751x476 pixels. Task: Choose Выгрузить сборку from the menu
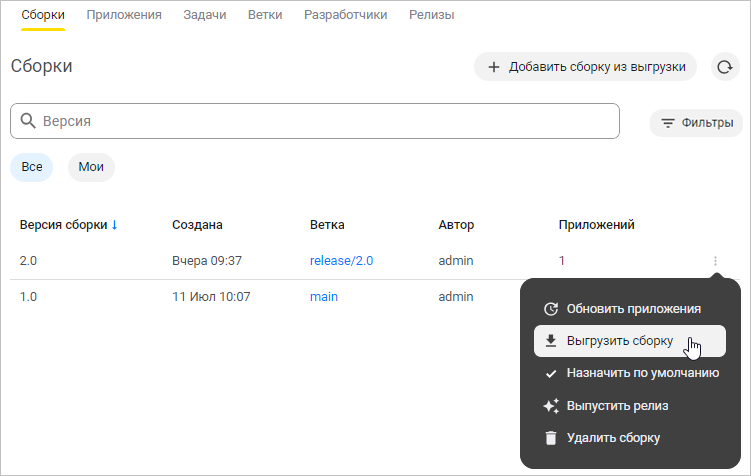coord(619,341)
